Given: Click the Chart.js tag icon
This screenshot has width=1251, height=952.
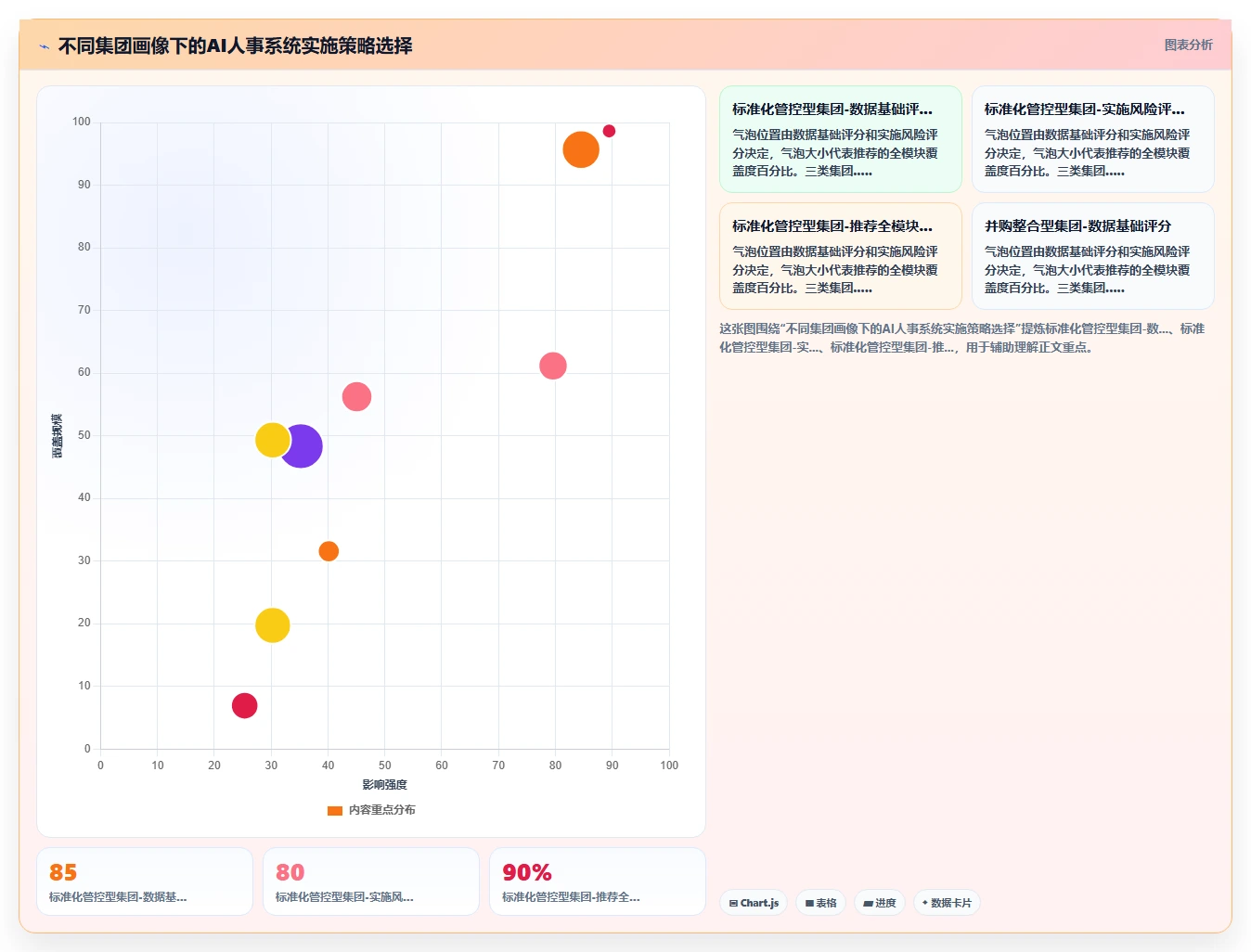Looking at the screenshot, I should point(733,903).
